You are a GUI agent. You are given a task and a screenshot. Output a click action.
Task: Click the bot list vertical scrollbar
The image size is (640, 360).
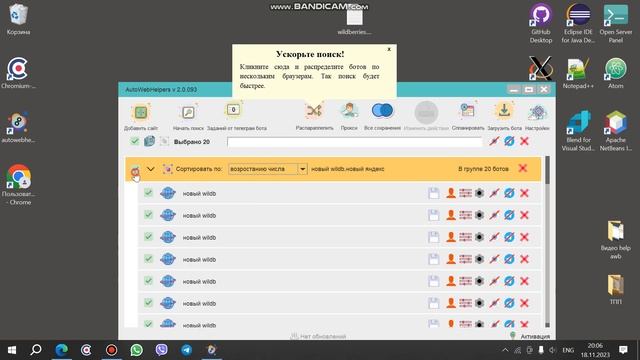pos(547,242)
